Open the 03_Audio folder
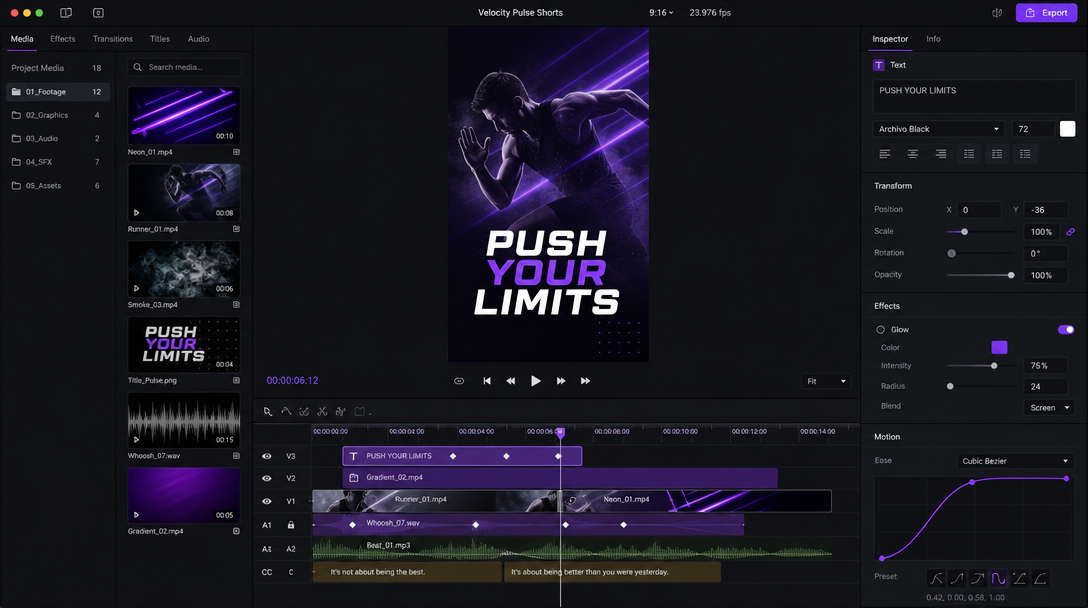Image resolution: width=1088 pixels, height=608 pixels. tap(58, 139)
